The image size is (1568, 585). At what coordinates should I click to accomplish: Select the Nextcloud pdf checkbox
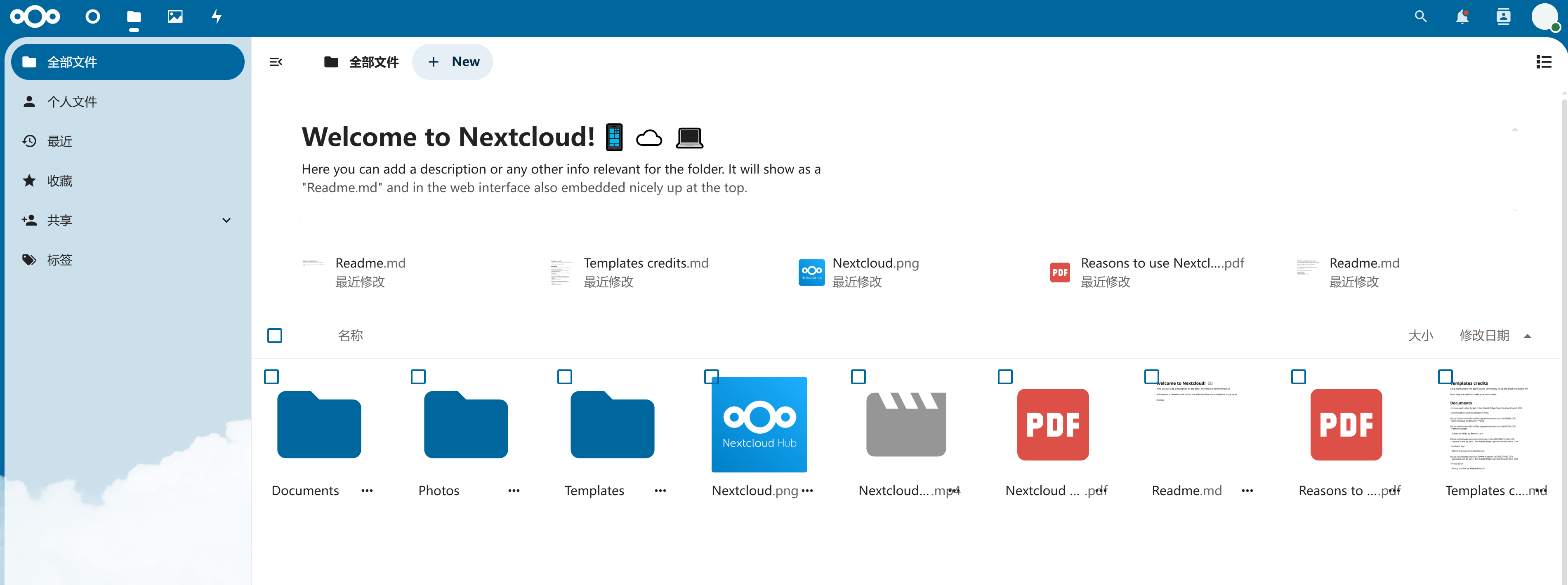[1006, 377]
